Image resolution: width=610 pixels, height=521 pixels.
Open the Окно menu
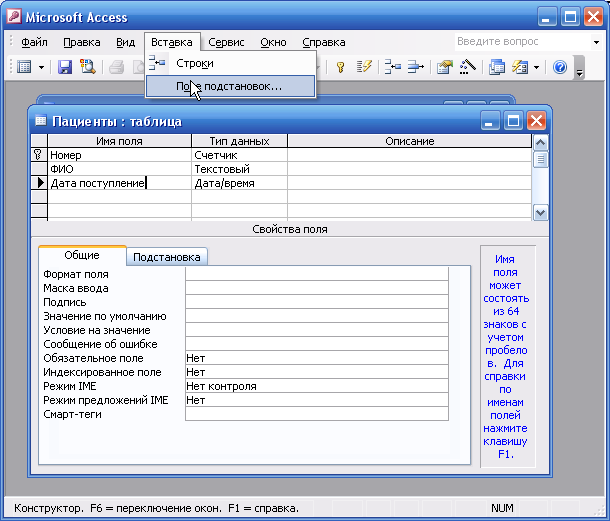pos(273,42)
